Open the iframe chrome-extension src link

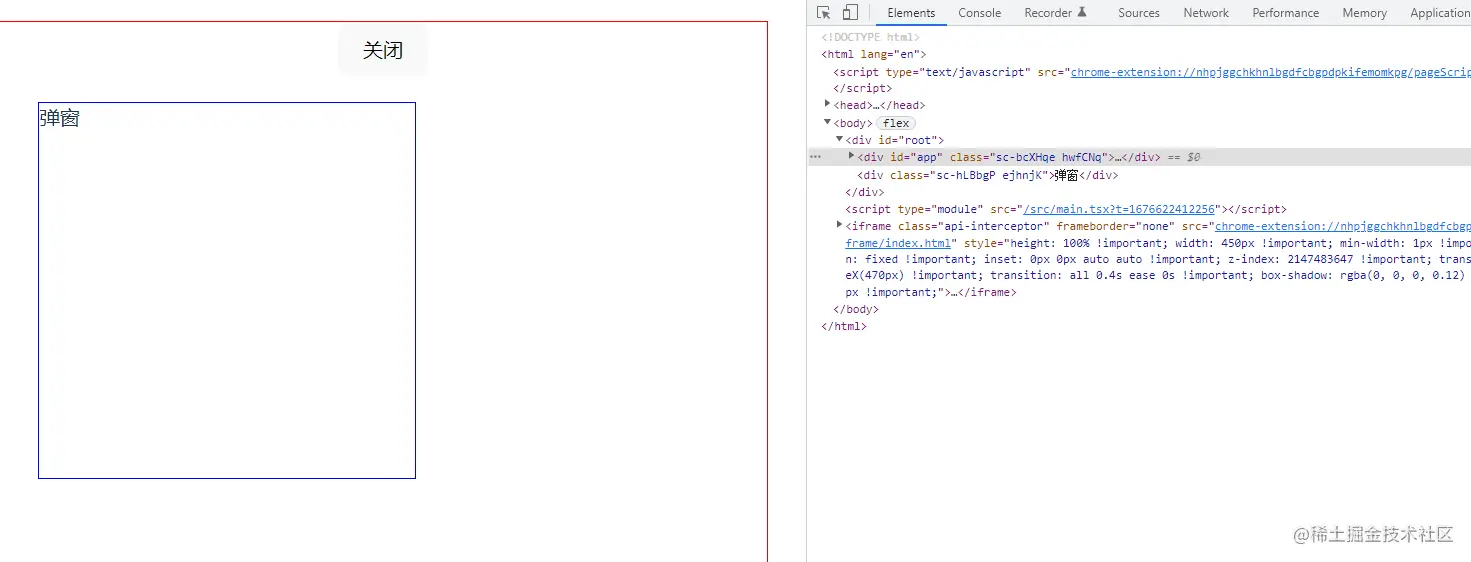click(x=1343, y=226)
